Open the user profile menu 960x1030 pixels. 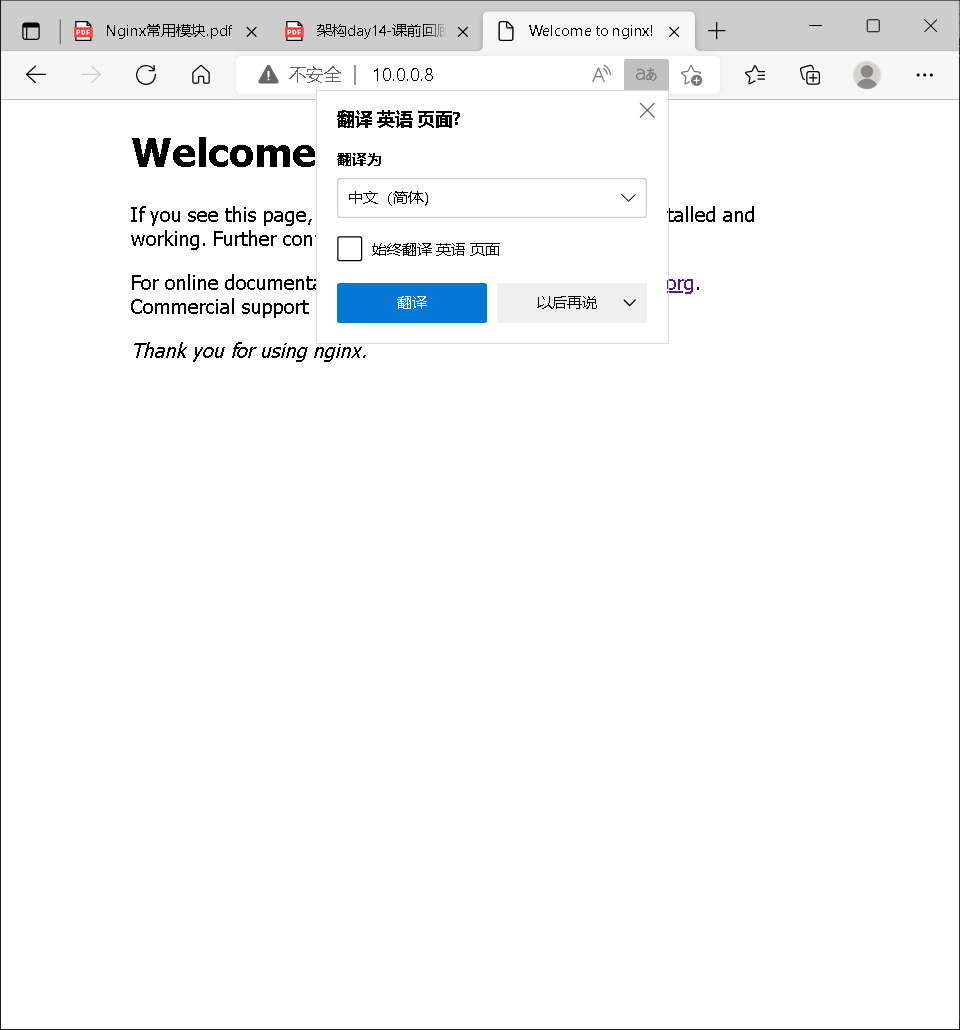[x=867, y=75]
